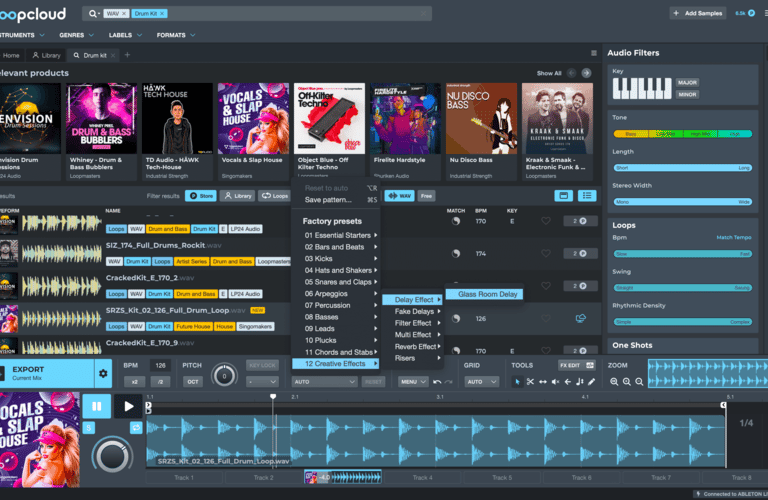
Task: Open Reverb Effect submenu
Action: [x=413, y=347]
